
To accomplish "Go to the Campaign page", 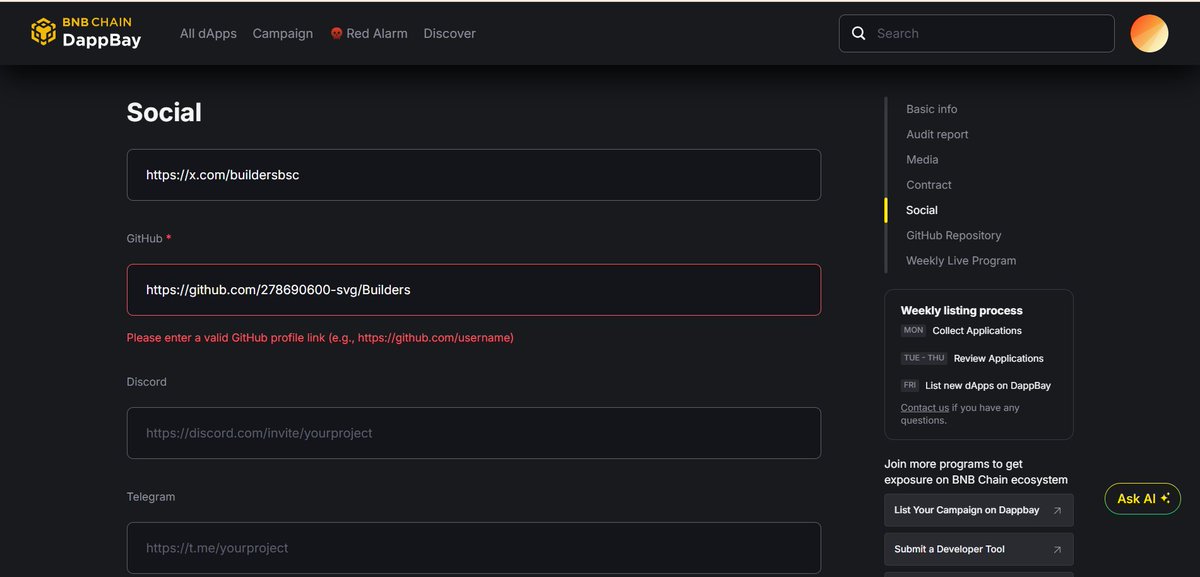I will click(x=283, y=33).
